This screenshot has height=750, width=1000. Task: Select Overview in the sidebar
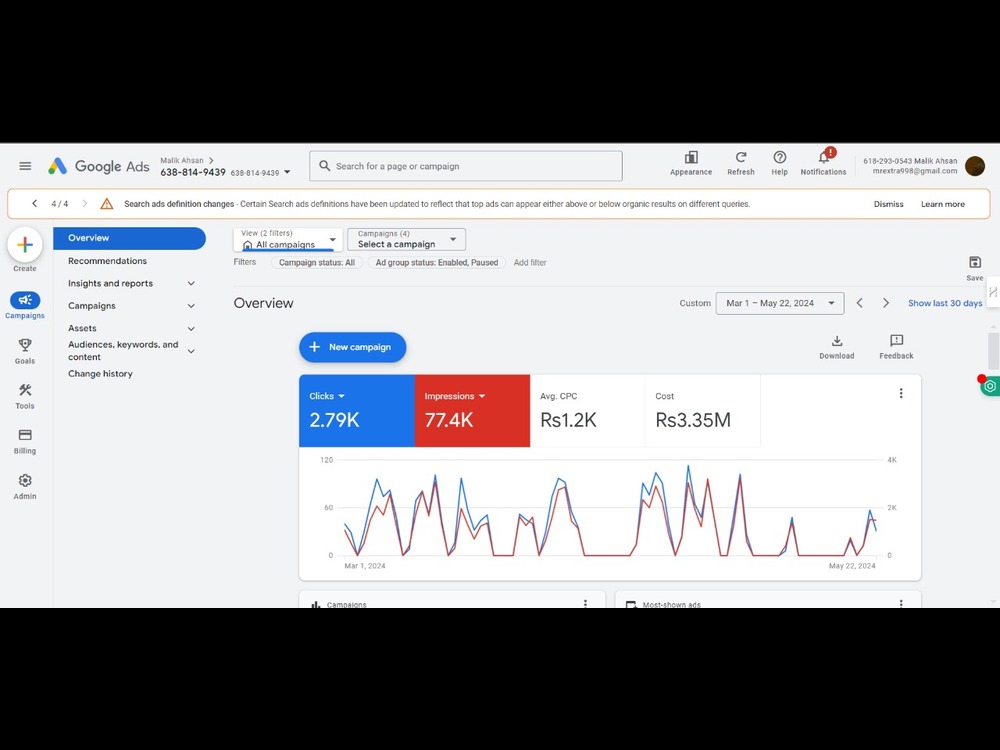pyautogui.click(x=129, y=238)
